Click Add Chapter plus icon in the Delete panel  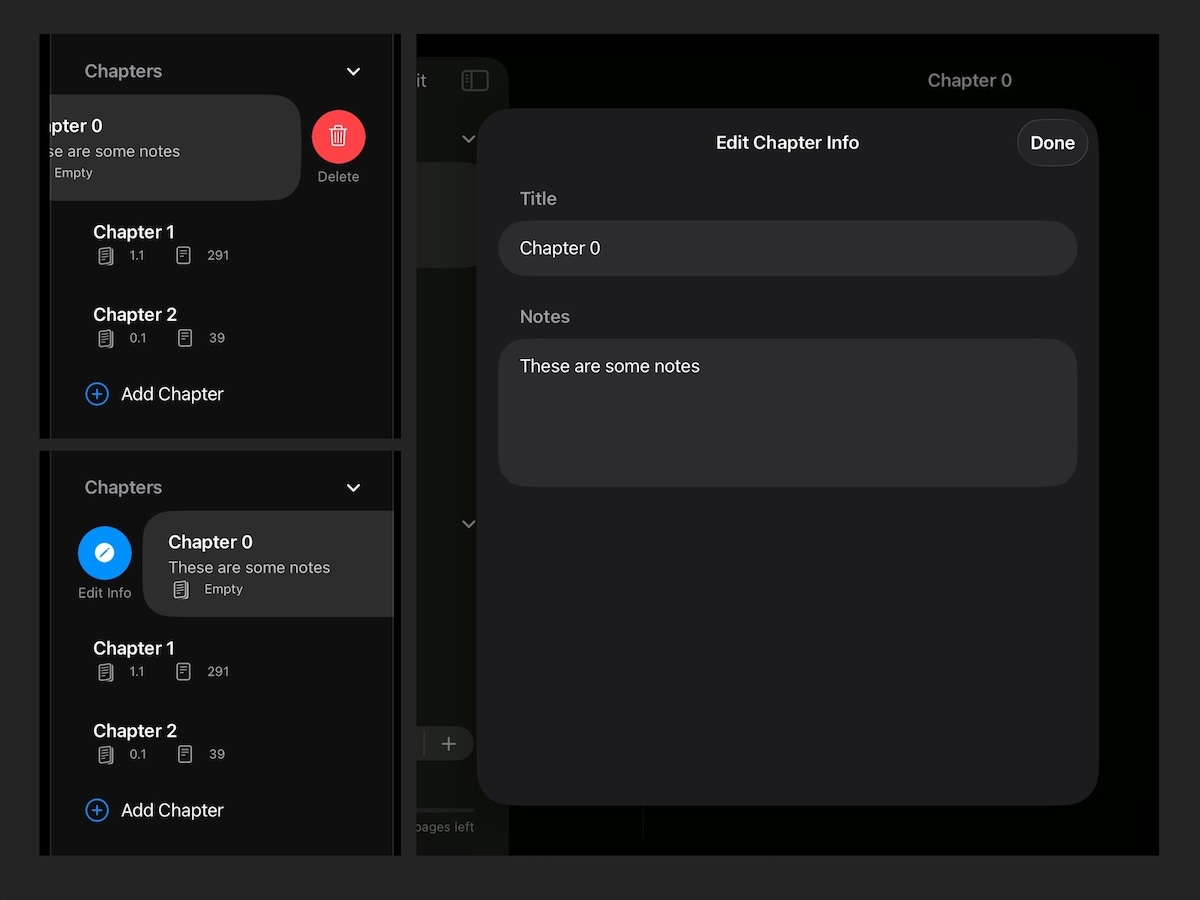[97, 394]
